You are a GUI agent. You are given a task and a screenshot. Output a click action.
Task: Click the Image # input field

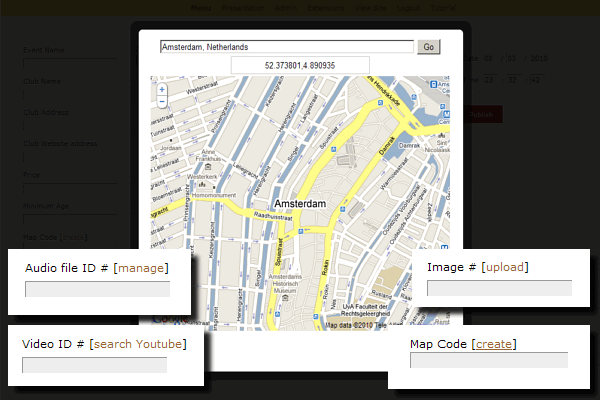pos(499,288)
